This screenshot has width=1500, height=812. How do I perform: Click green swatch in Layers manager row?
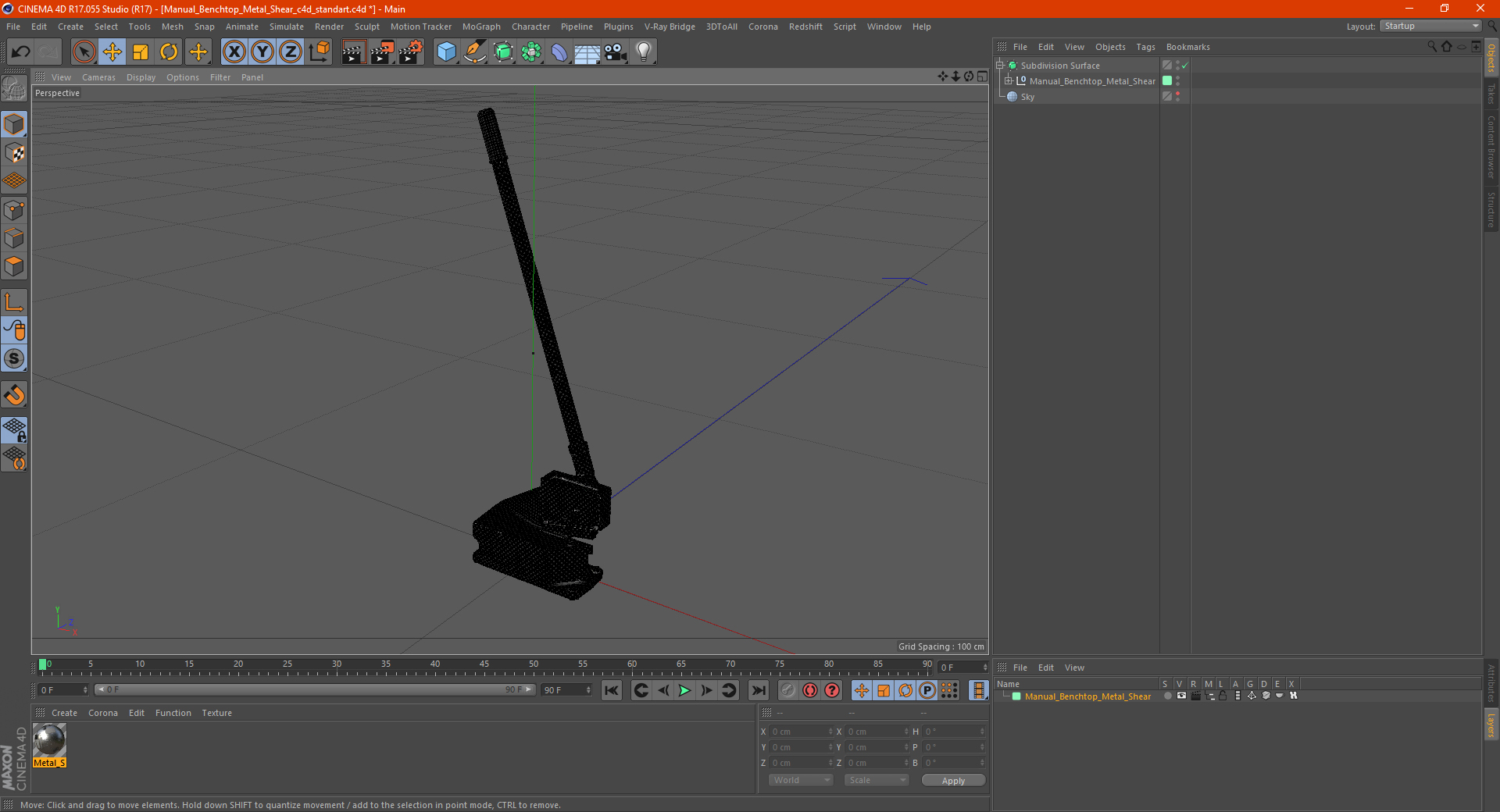[1016, 696]
